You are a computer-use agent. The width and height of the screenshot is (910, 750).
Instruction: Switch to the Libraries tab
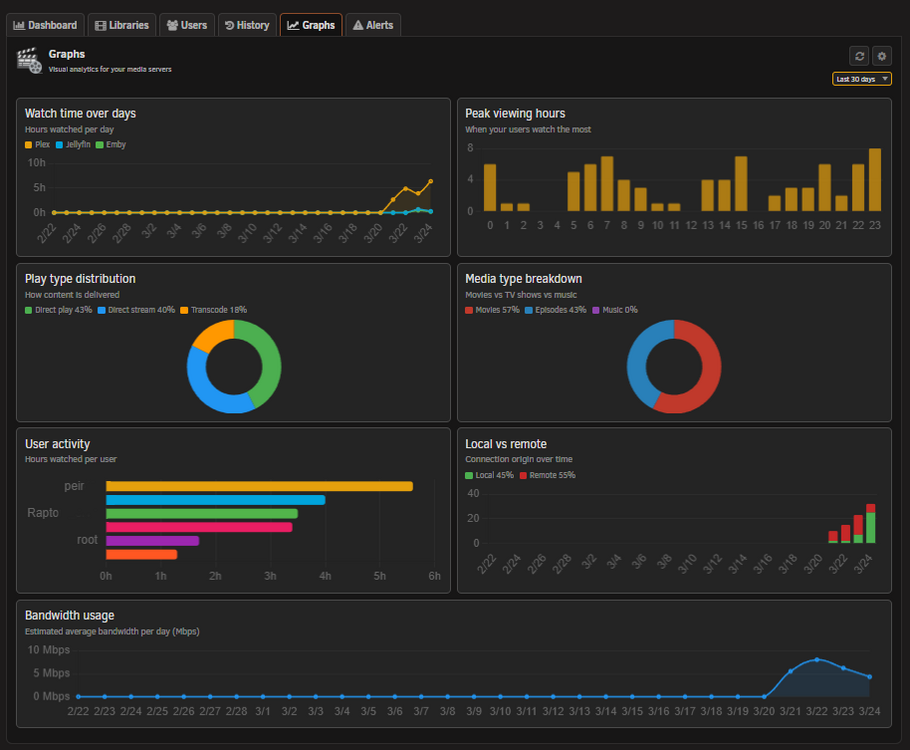[122, 25]
